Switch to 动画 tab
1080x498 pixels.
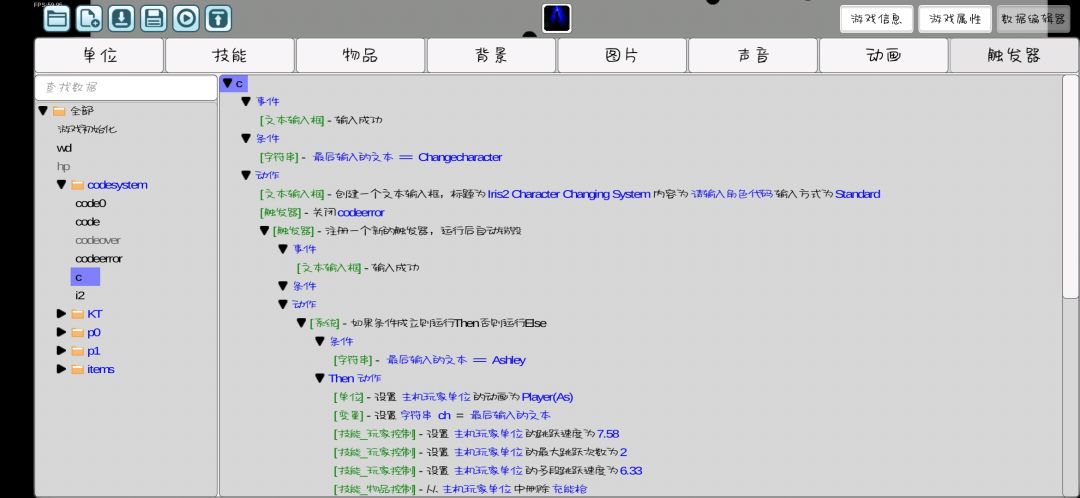884,55
